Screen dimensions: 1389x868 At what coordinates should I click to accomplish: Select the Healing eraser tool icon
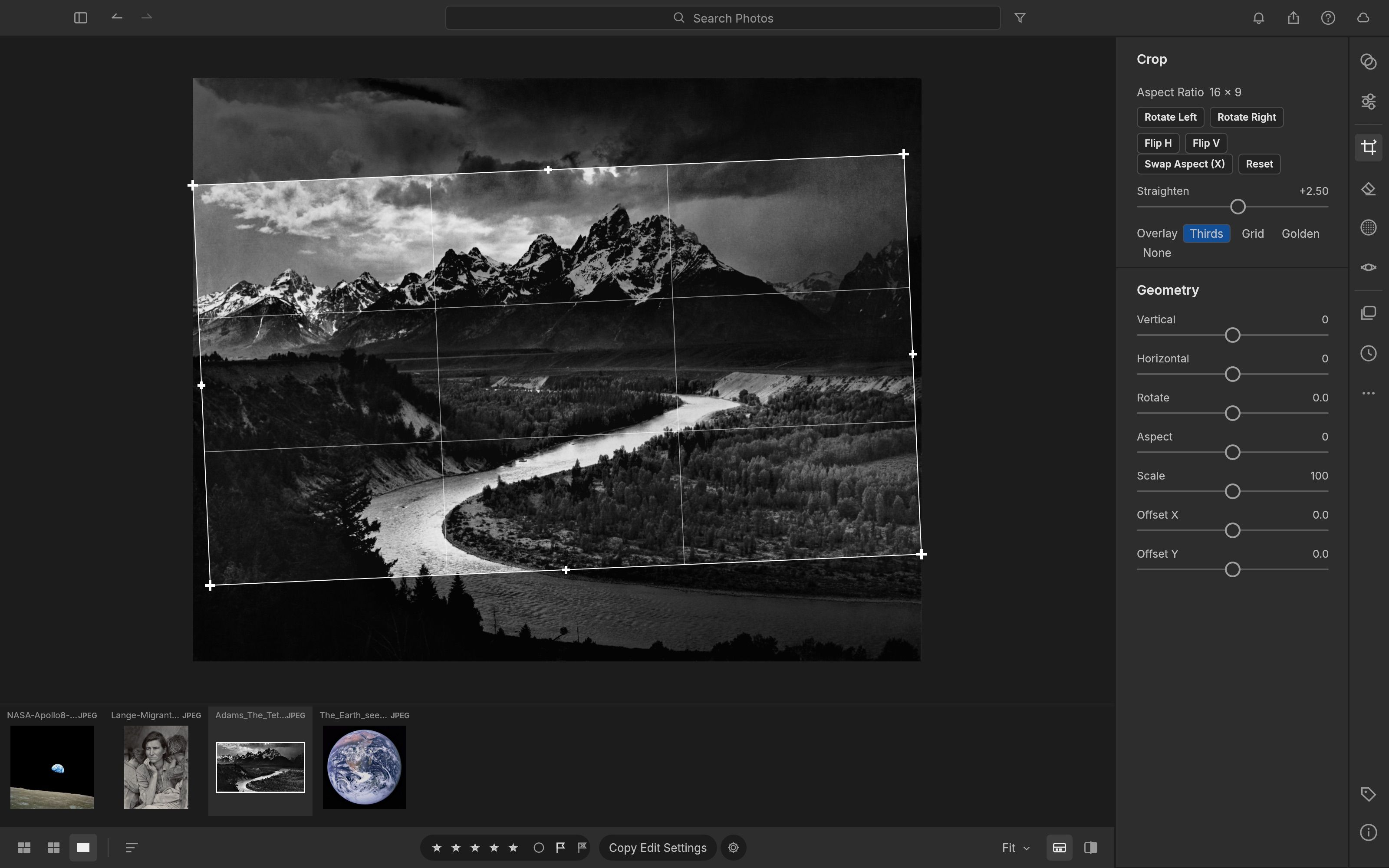pyautogui.click(x=1368, y=189)
